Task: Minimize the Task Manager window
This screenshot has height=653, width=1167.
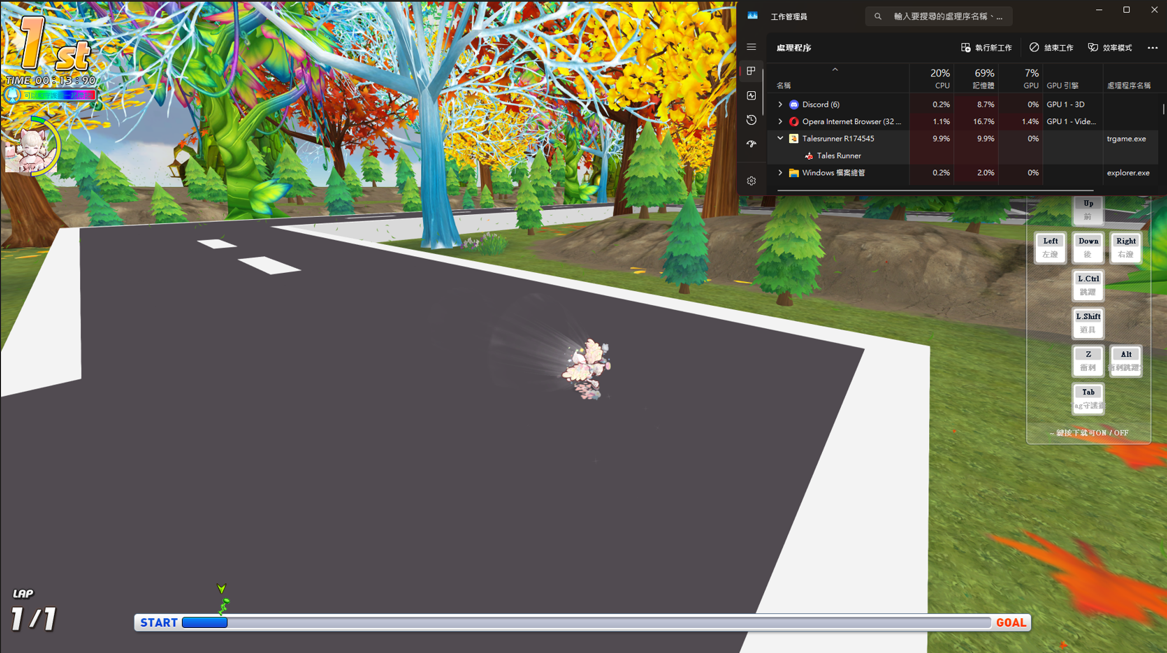Action: click(x=1099, y=10)
